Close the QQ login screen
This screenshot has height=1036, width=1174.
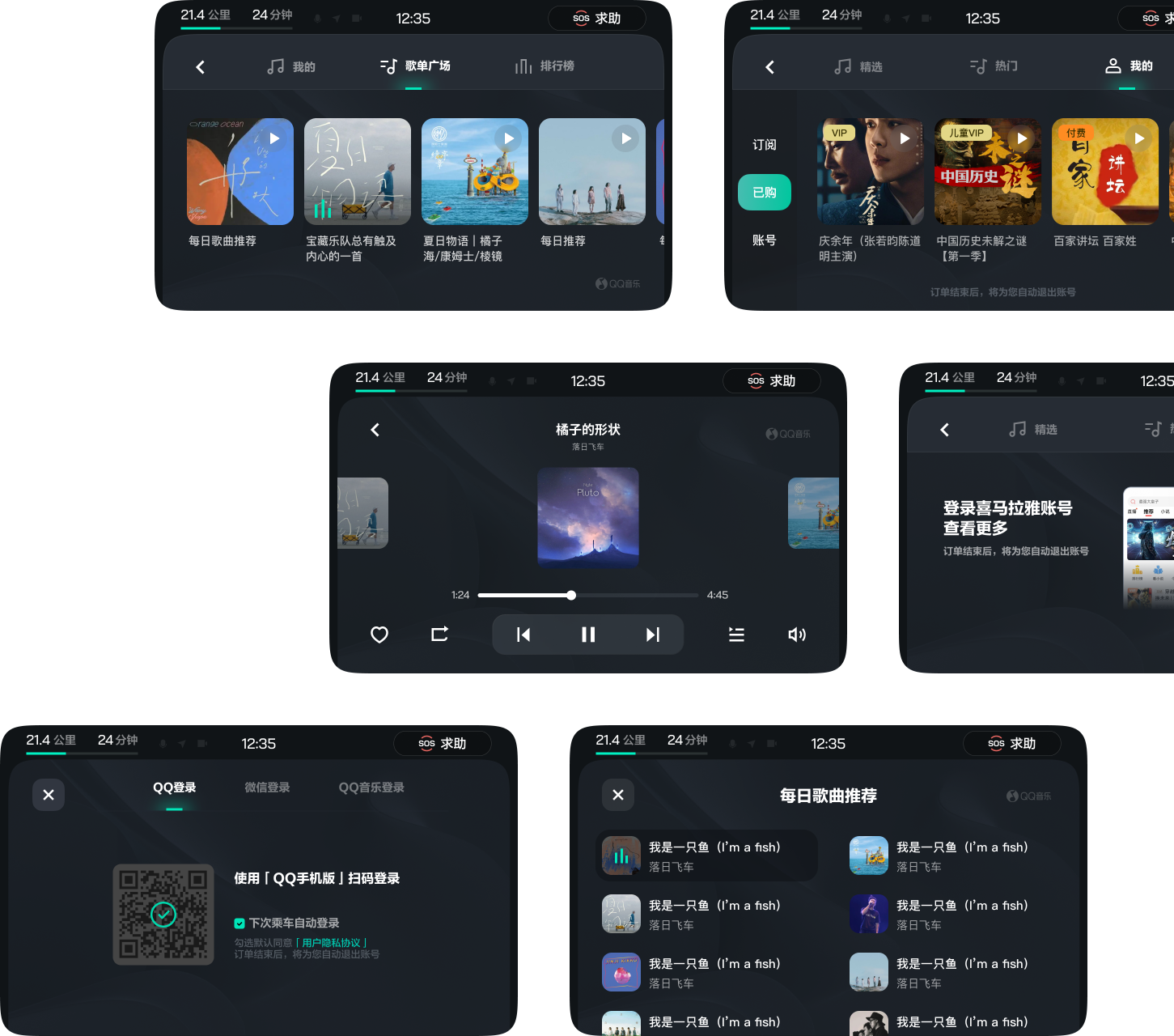[x=49, y=795]
